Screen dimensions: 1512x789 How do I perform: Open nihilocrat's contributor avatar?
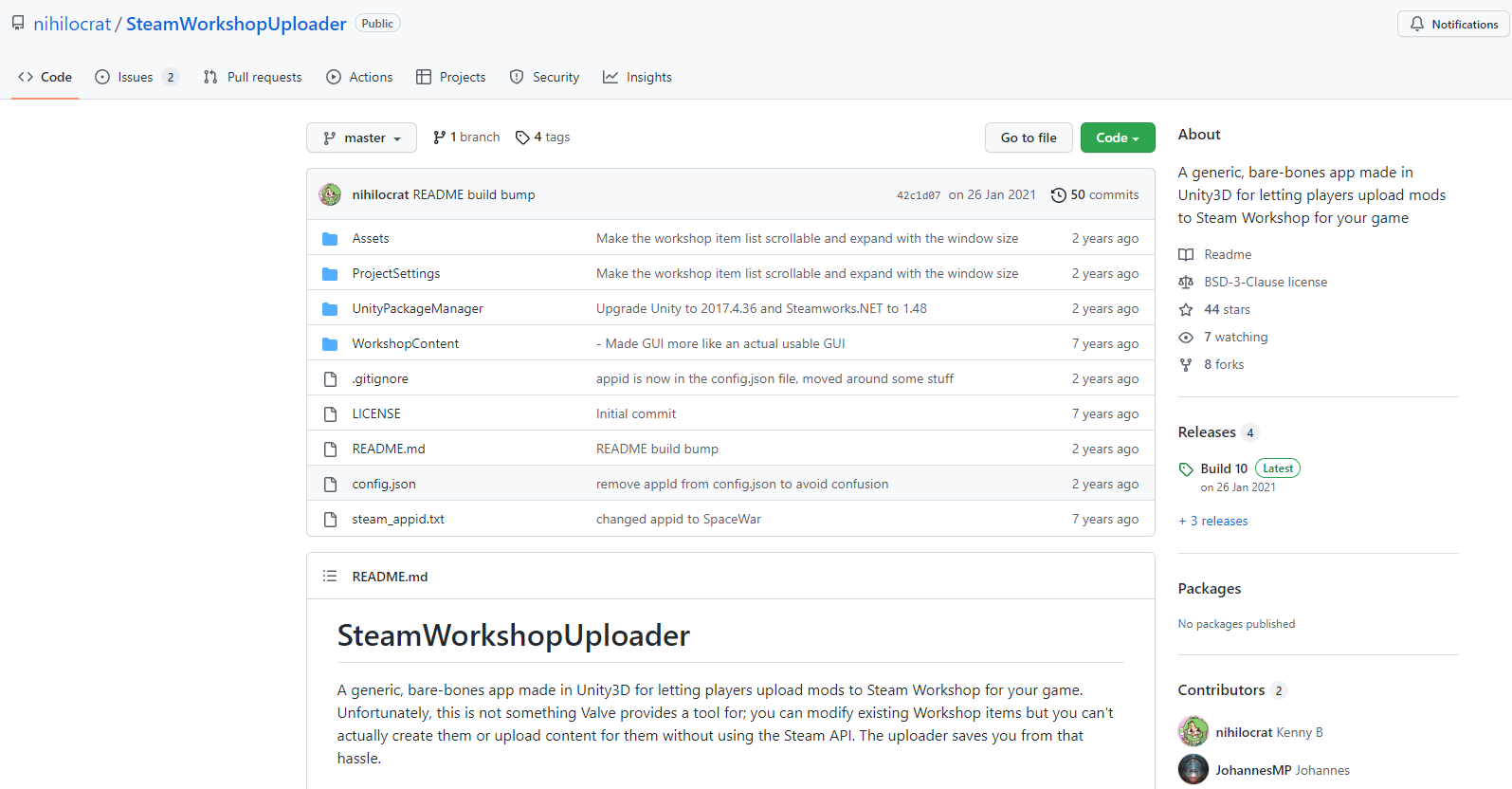coord(1193,731)
